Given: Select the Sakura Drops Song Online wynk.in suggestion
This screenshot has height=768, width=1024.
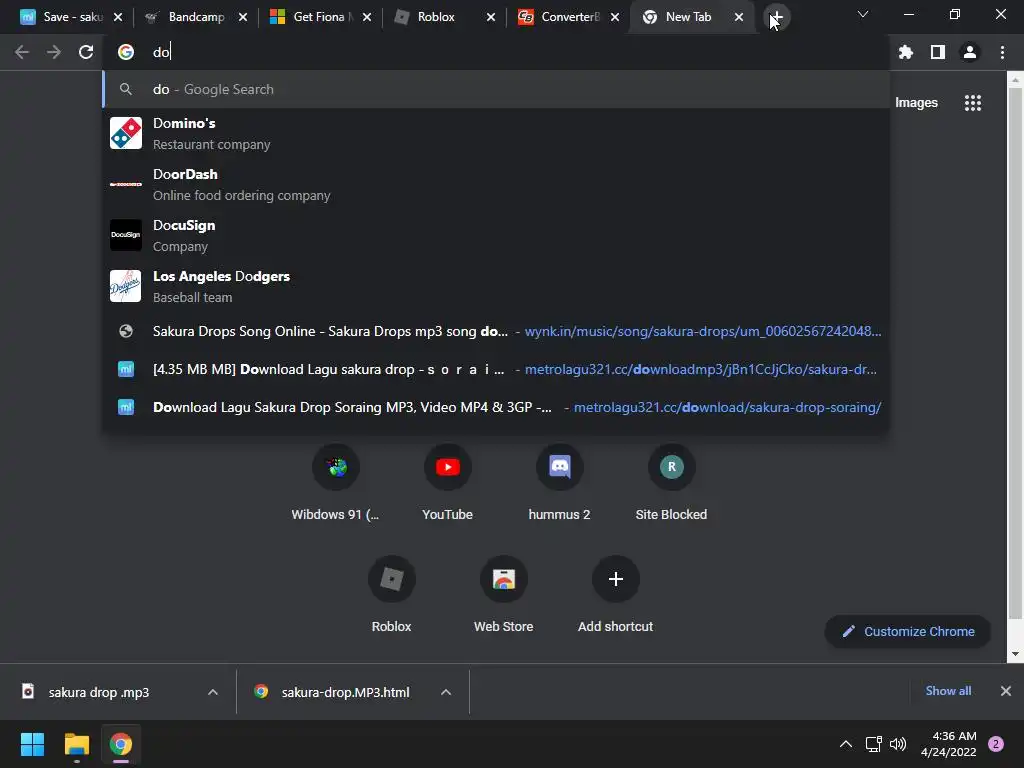Looking at the screenshot, I should point(496,331).
